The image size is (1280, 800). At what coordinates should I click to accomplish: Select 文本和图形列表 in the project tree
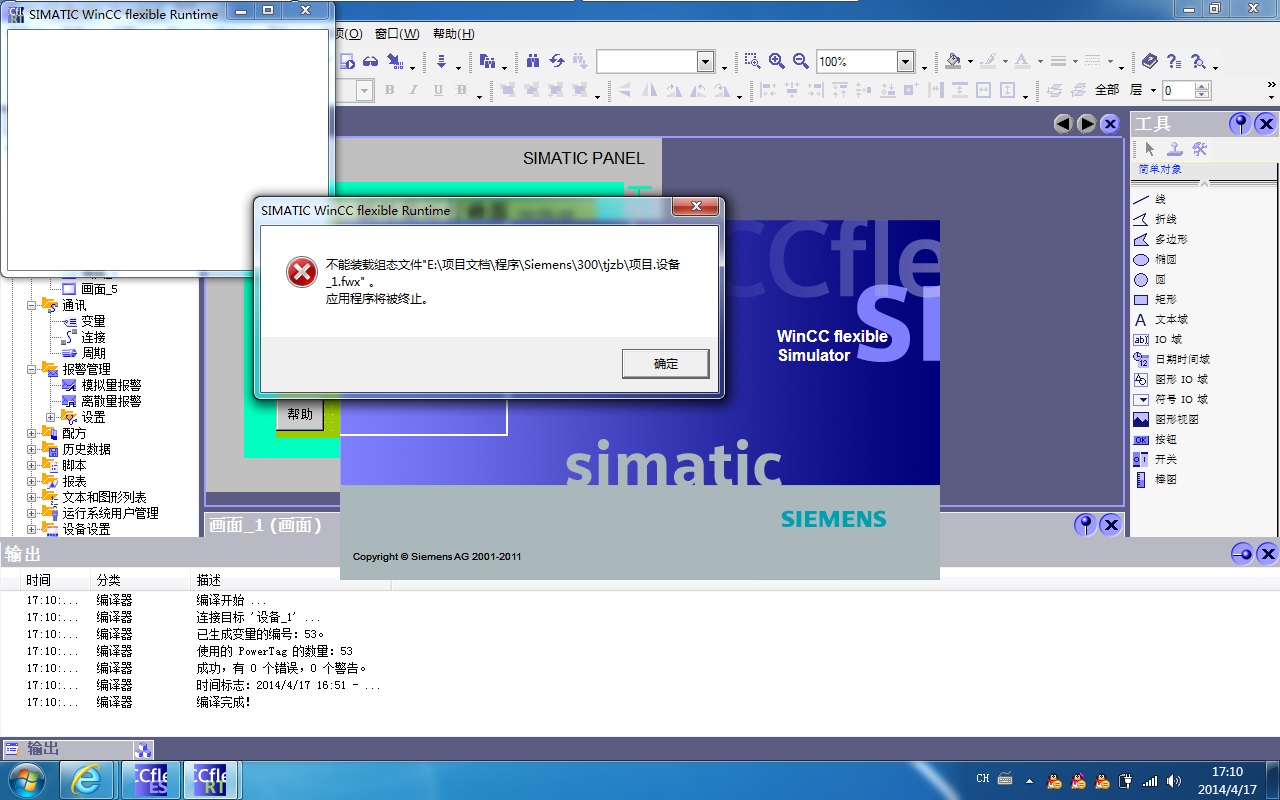tap(104, 497)
